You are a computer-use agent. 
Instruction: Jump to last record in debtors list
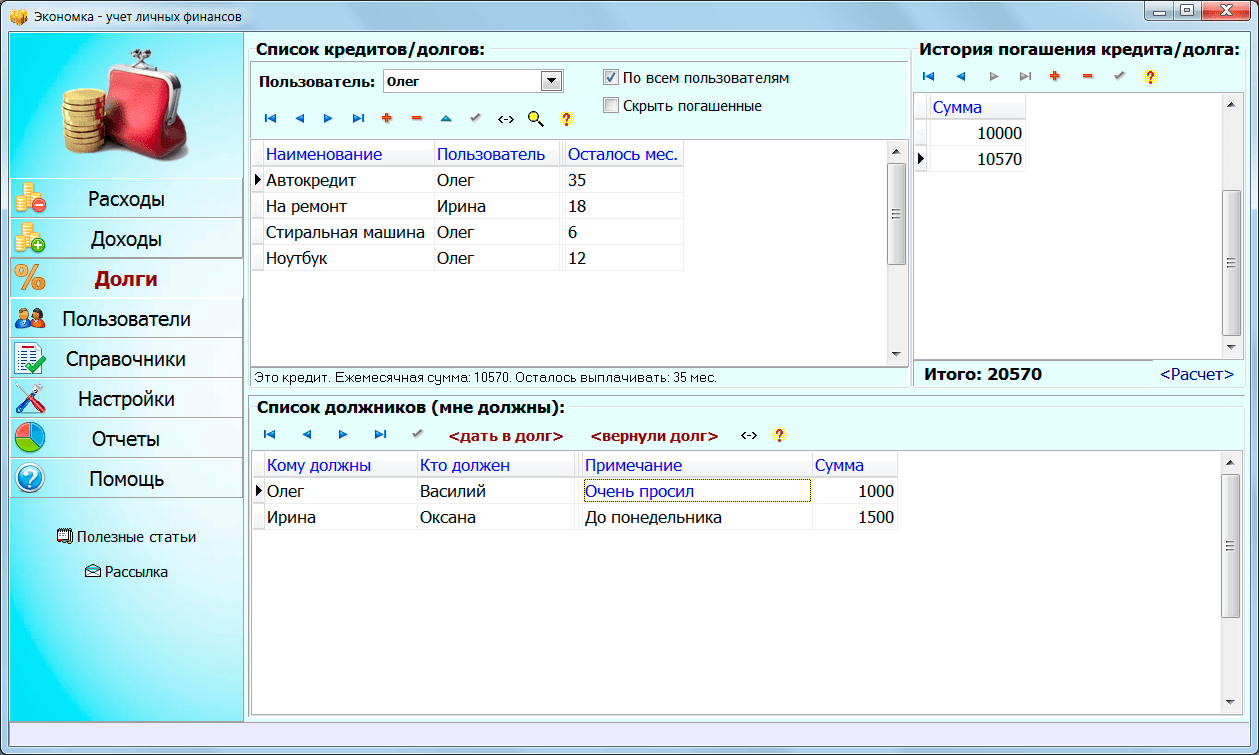(x=380, y=435)
